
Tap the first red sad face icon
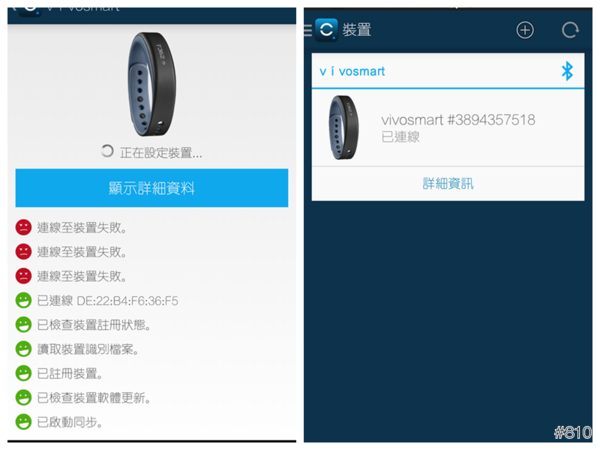pos(23,227)
